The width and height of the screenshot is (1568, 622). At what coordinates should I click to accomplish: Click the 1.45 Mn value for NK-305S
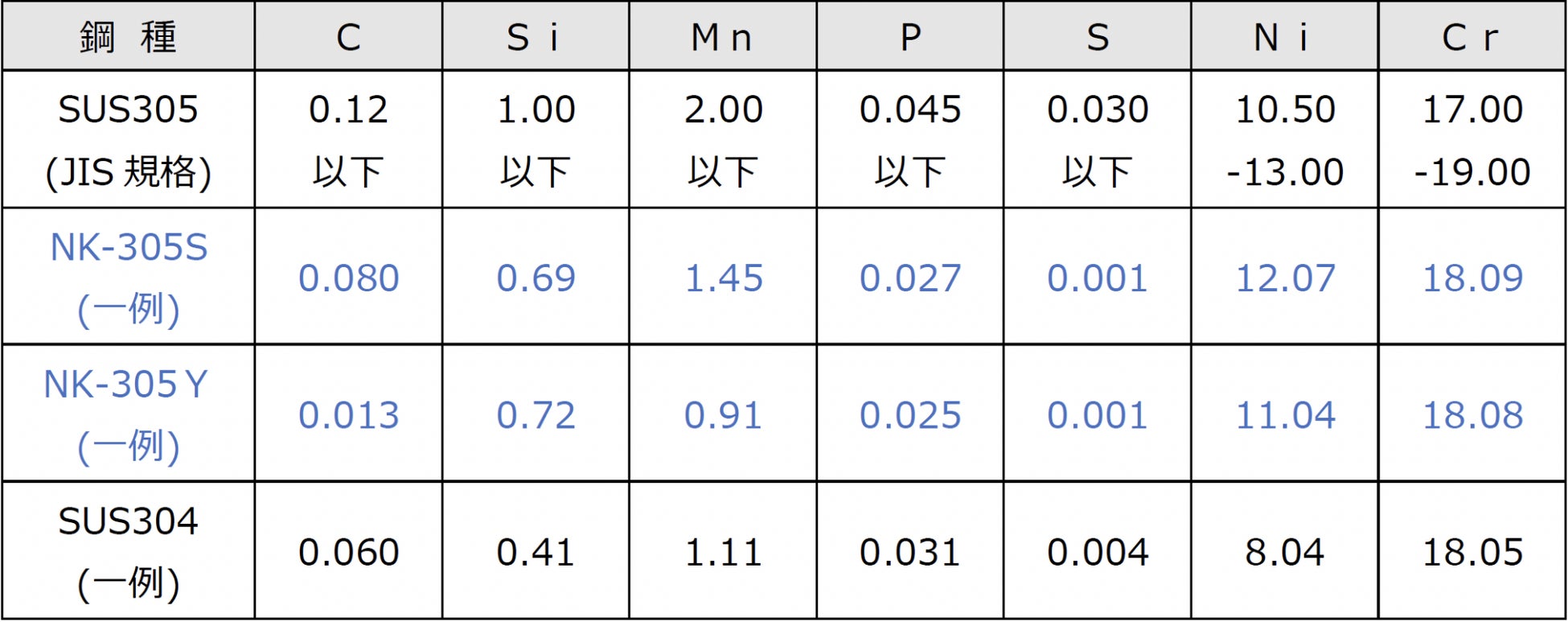pyautogui.click(x=723, y=278)
